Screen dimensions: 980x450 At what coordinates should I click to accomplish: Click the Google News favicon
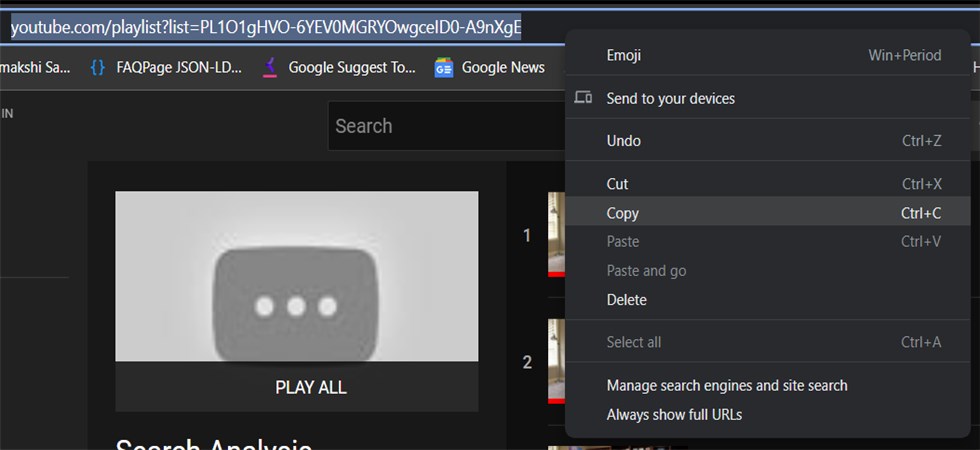[444, 68]
